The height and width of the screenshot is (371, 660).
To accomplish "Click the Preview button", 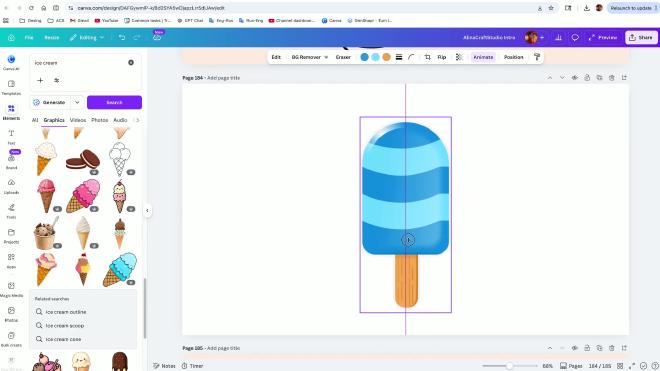I will coord(603,37).
